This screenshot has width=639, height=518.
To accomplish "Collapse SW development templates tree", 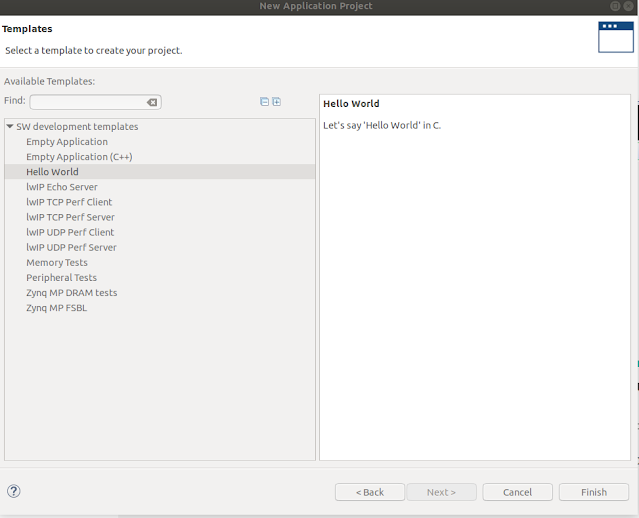I will tap(10, 126).
